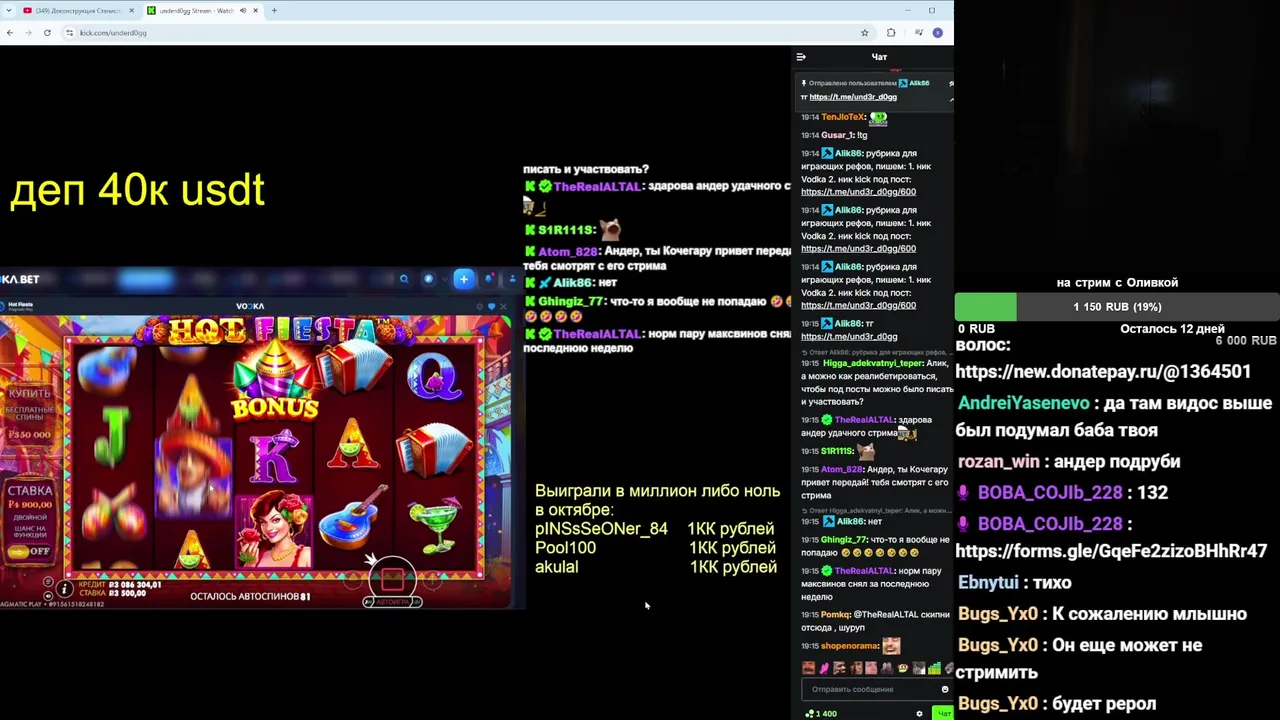Open the first und3r_d0gg/600 link in chat

858,192
